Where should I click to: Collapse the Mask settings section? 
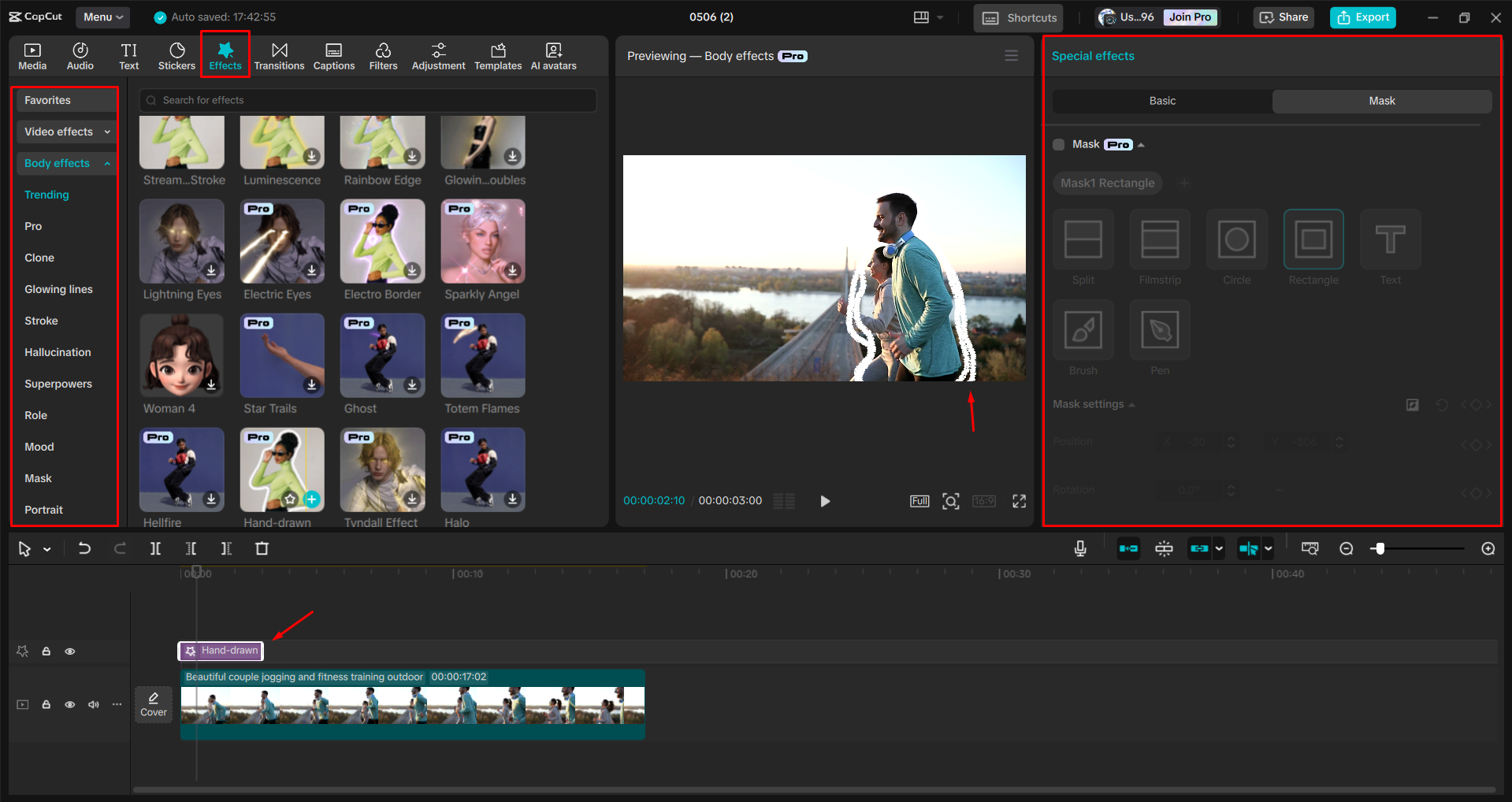[1132, 403]
